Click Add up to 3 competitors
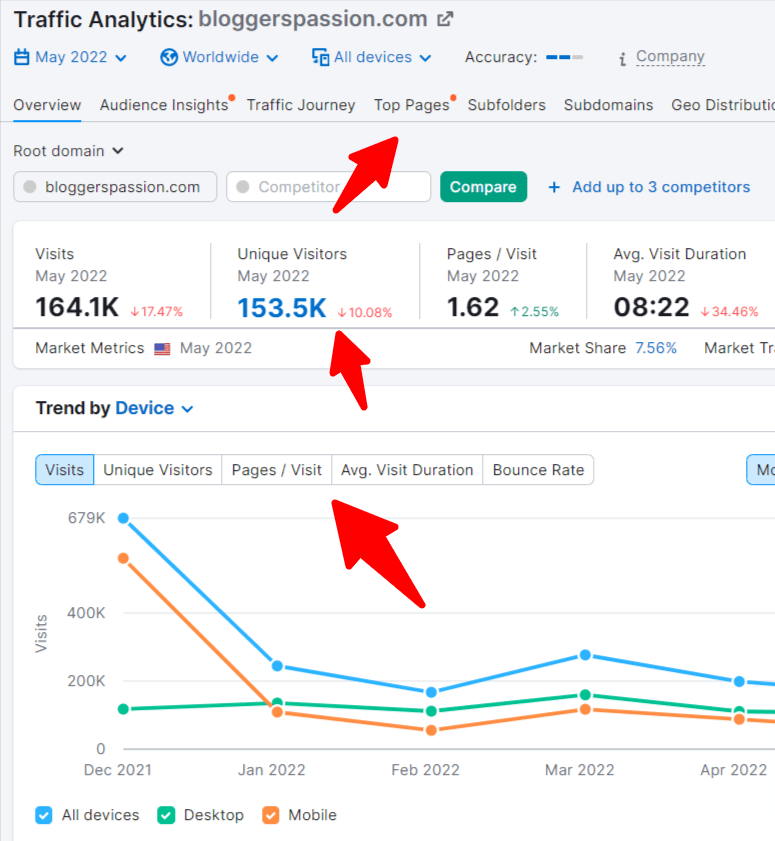The image size is (775, 841). (661, 187)
